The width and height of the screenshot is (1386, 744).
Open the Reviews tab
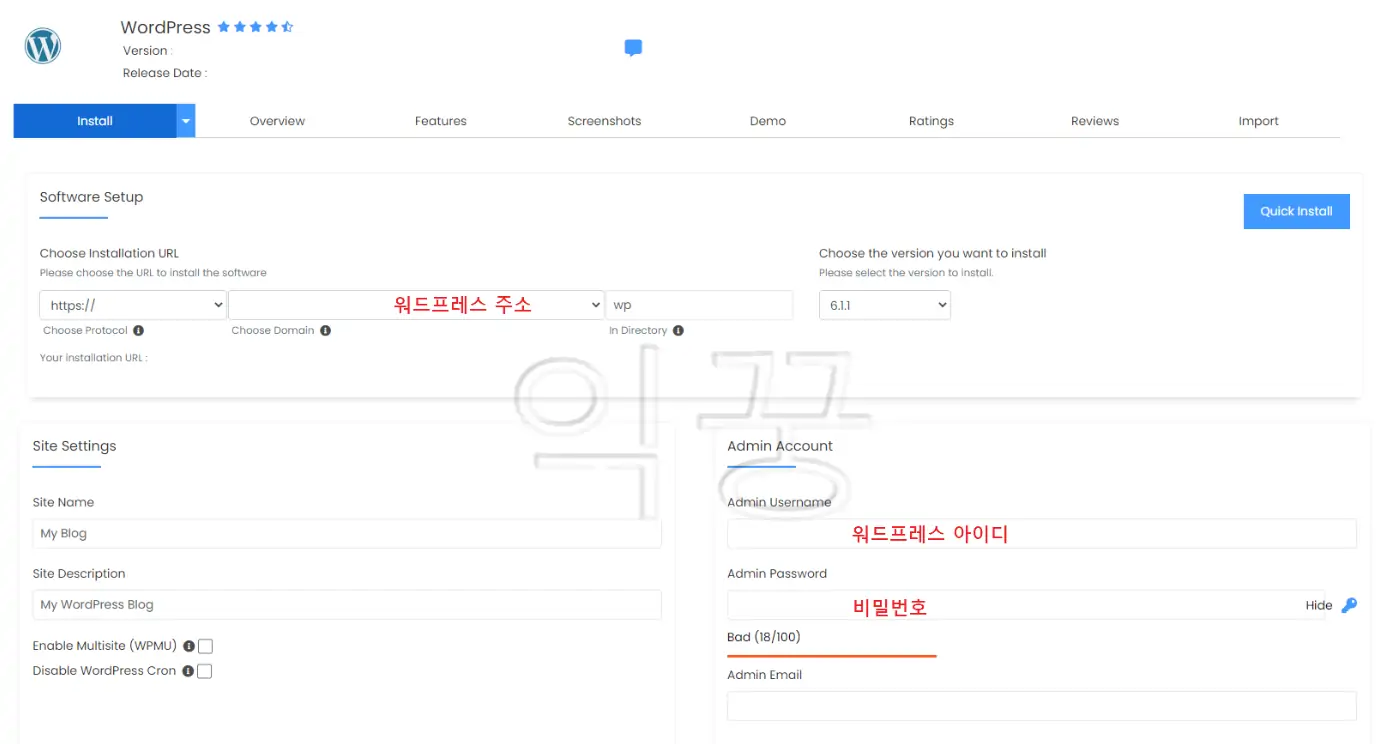1094,120
